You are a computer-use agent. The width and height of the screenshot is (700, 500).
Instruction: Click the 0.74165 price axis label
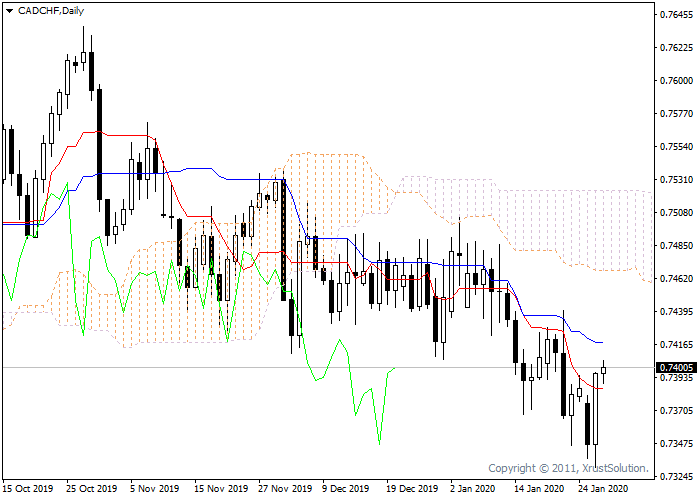(676, 345)
